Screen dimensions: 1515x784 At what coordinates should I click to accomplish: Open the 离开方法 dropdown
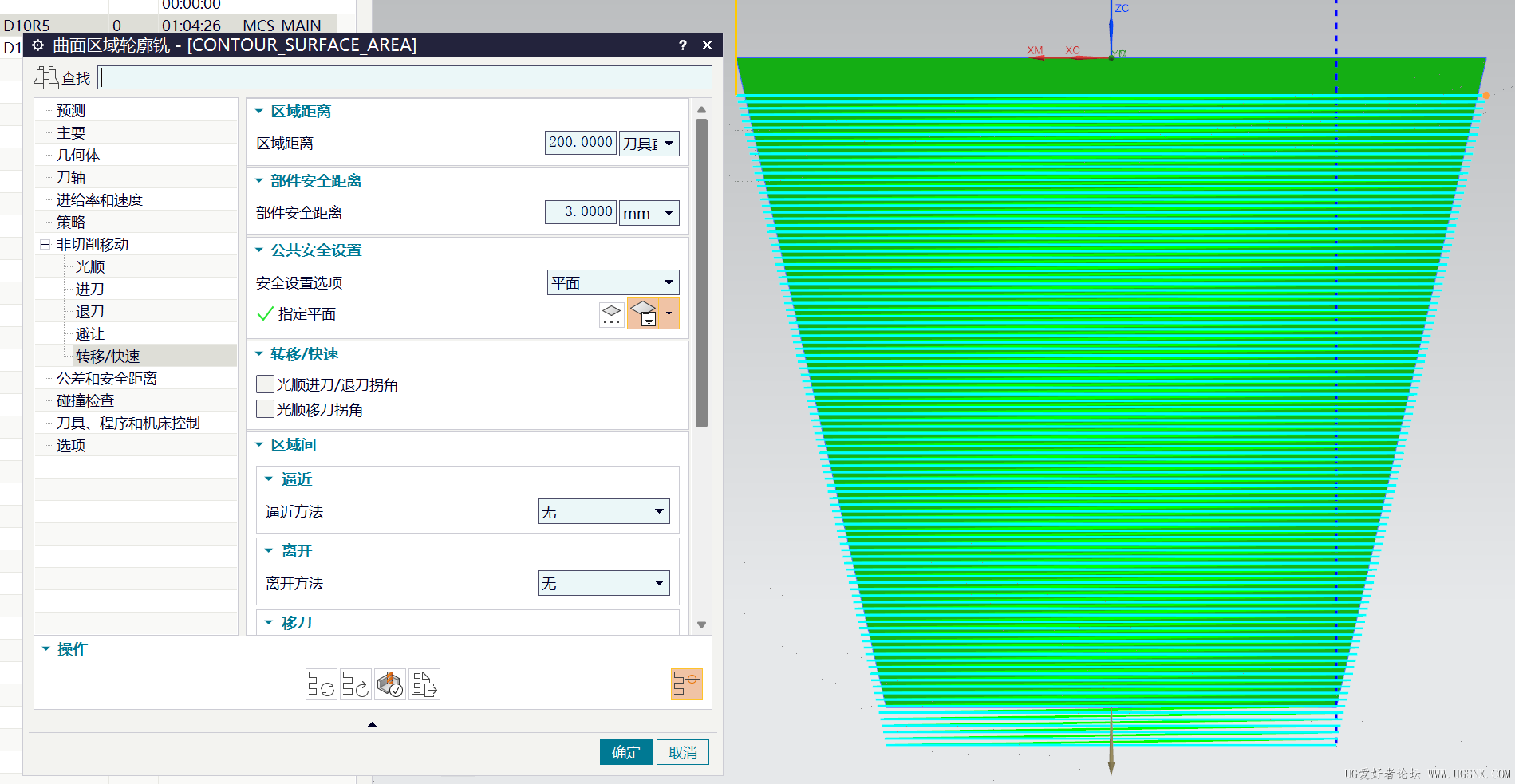(x=603, y=583)
